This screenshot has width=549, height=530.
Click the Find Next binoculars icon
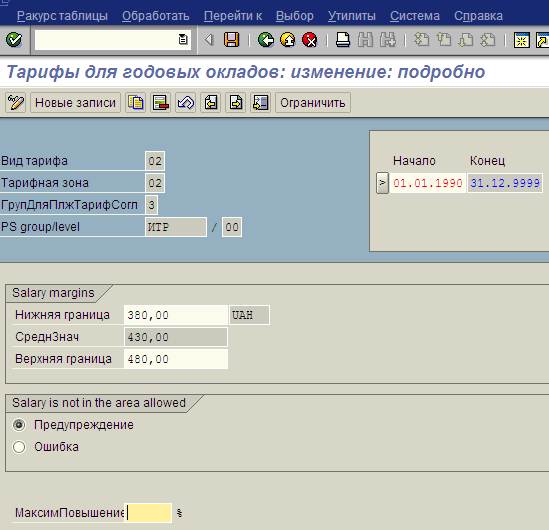pos(388,40)
